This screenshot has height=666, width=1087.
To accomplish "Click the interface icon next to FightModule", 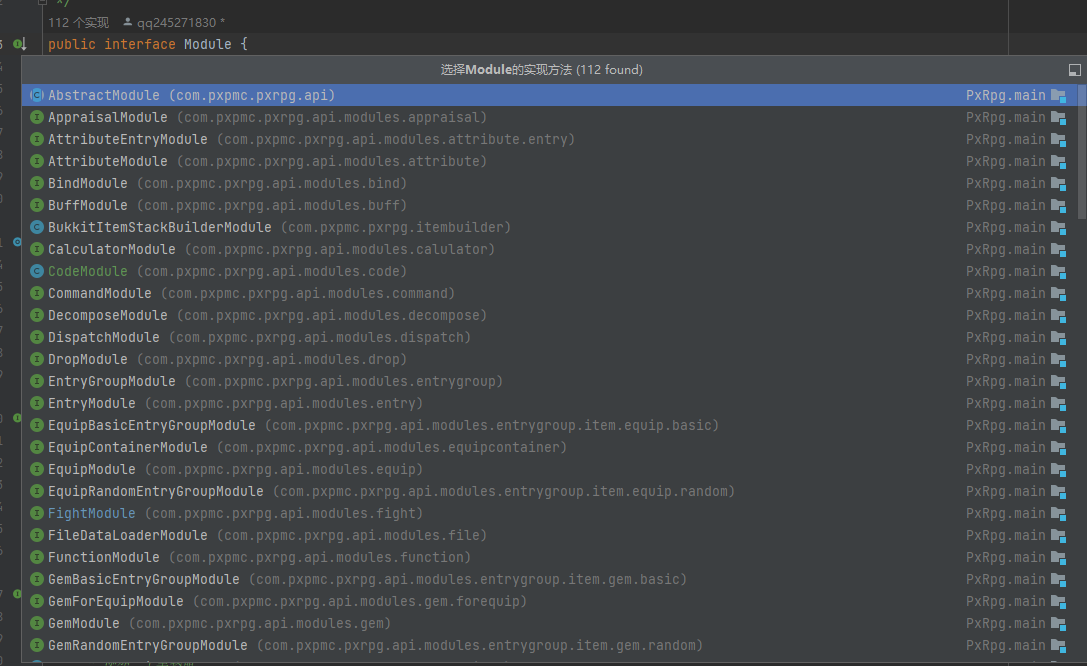I will point(37,513).
